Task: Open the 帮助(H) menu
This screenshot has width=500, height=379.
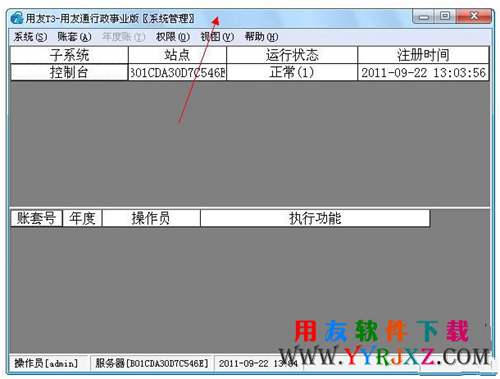Action: pyautogui.click(x=261, y=37)
